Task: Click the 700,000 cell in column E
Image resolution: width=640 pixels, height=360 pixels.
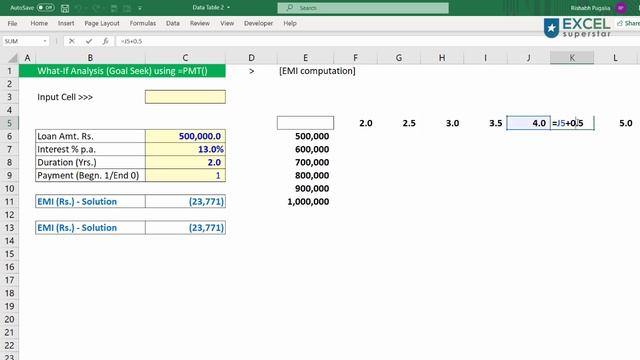Action: coord(305,162)
